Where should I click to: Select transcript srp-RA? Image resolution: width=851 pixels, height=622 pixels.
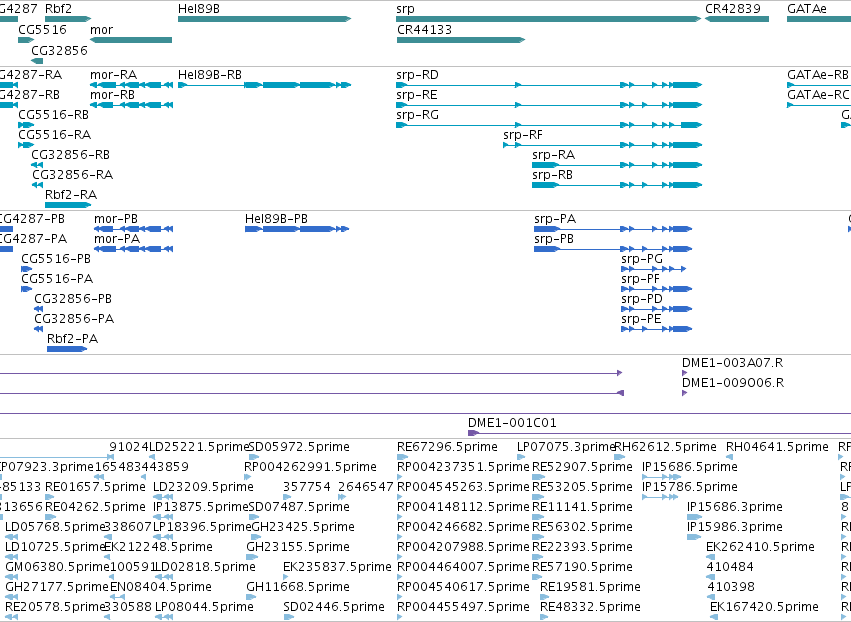pyautogui.click(x=617, y=165)
